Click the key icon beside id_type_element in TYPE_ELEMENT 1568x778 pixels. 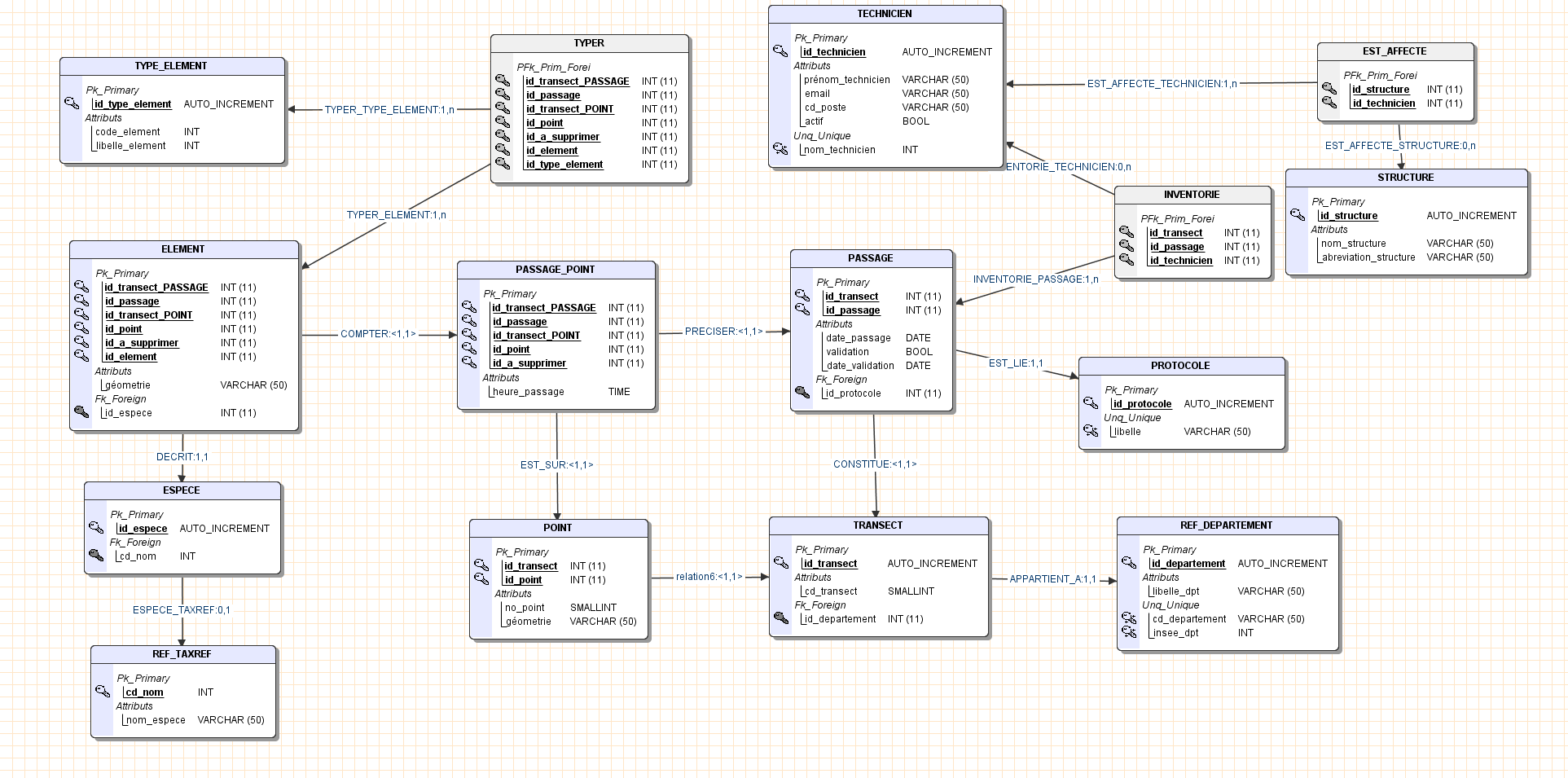tap(72, 103)
